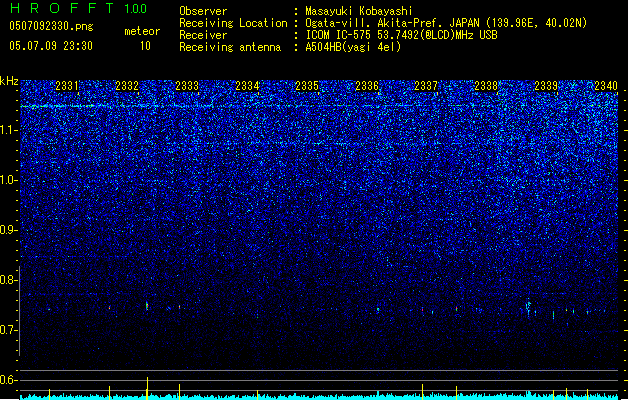
Task: Click the bright cyan echo cluster before 2339
Action: tap(529, 307)
